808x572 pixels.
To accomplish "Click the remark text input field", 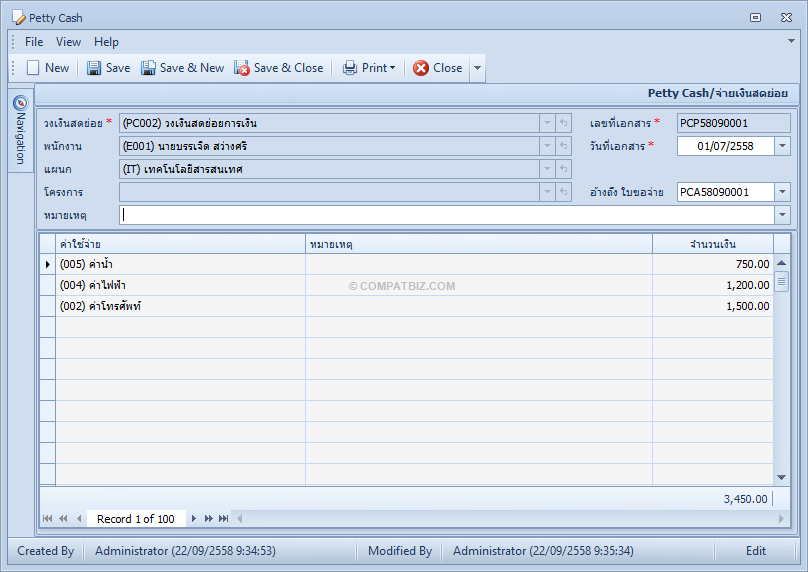I will click(x=447, y=215).
